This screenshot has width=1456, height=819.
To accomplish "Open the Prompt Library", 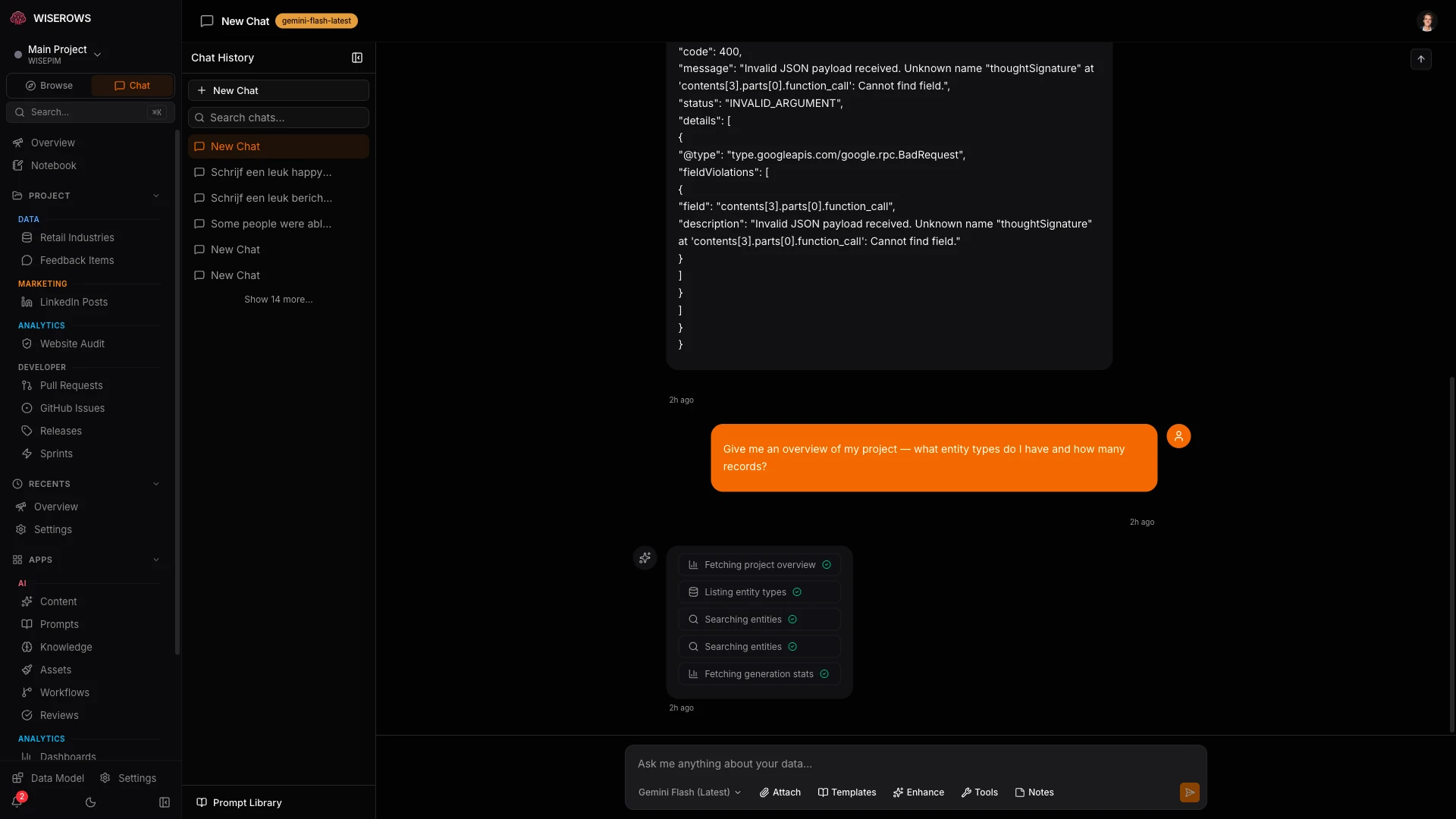I will pyautogui.click(x=238, y=802).
